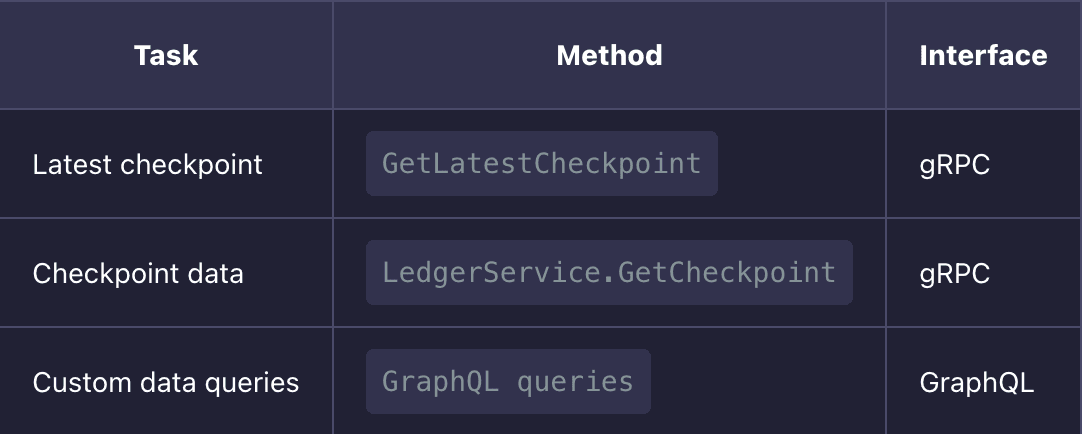Select the Interface column header
This screenshot has height=434, width=1082.
[983, 55]
